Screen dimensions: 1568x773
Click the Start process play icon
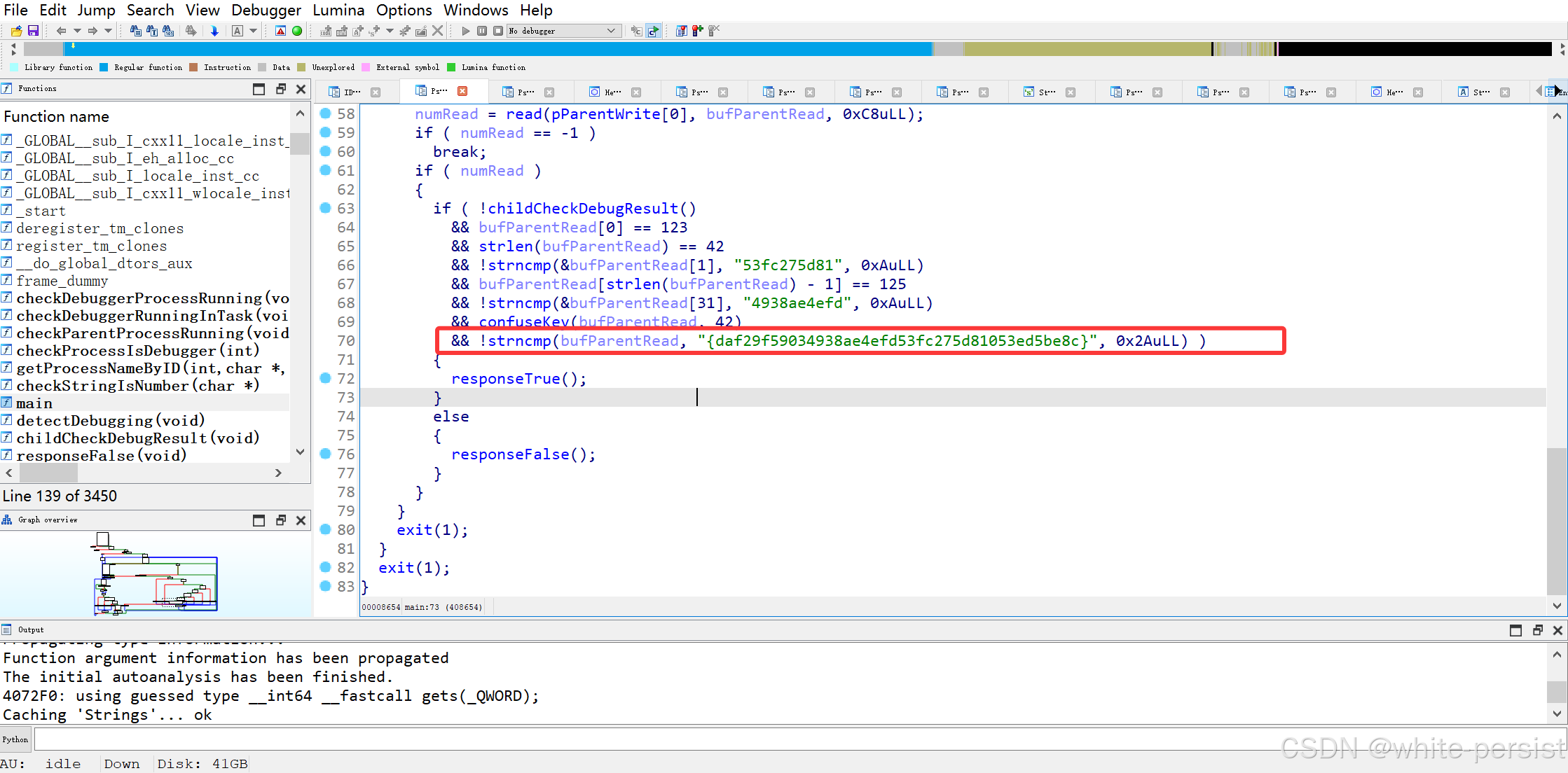(465, 31)
